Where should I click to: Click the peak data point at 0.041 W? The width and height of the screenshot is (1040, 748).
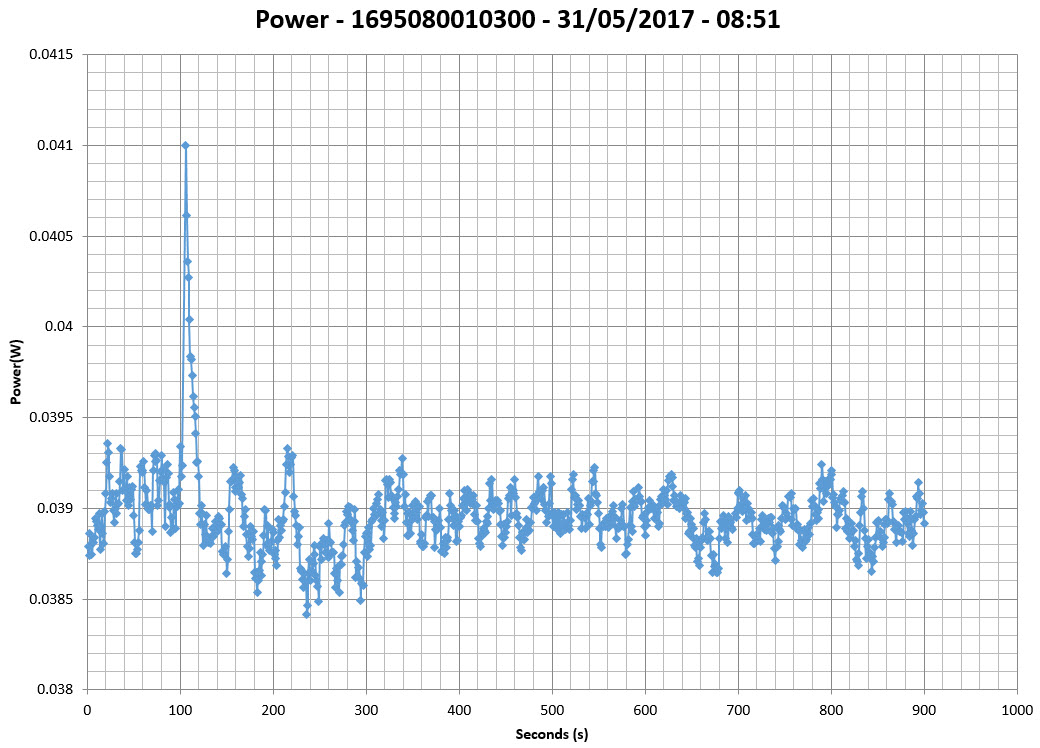point(185,145)
